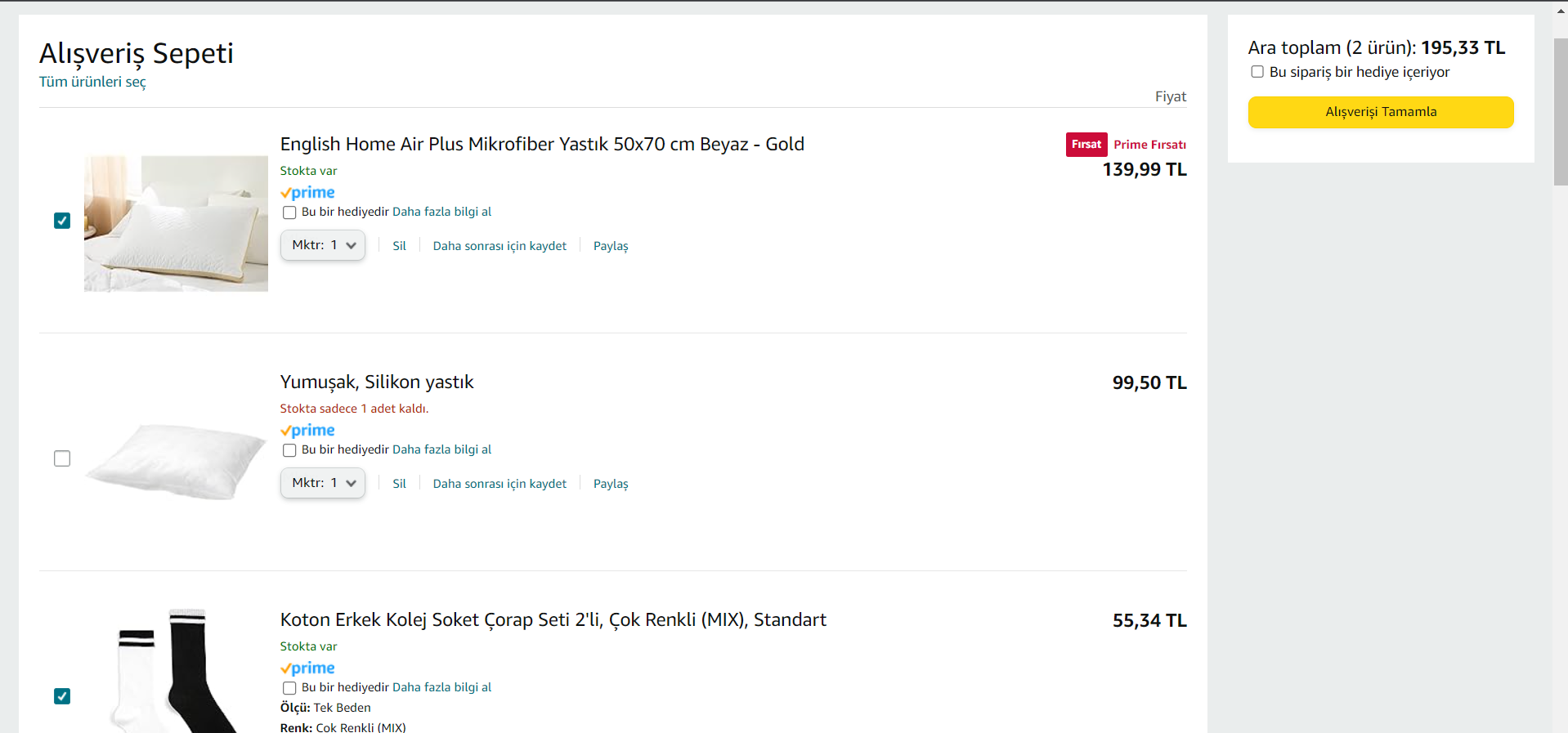Open the white Silikon pillow thumbnail
This screenshot has width=1568, height=733.
[x=176, y=460]
